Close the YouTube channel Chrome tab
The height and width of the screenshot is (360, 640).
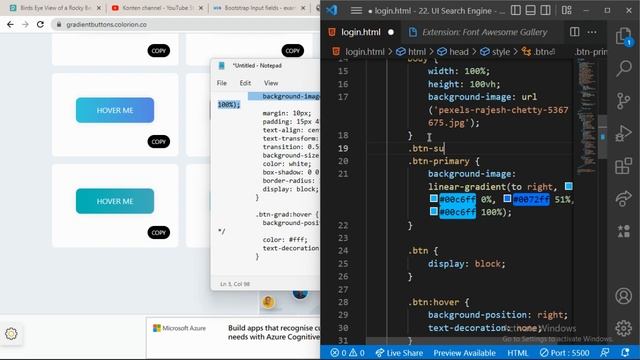pyautogui.click(x=200, y=8)
